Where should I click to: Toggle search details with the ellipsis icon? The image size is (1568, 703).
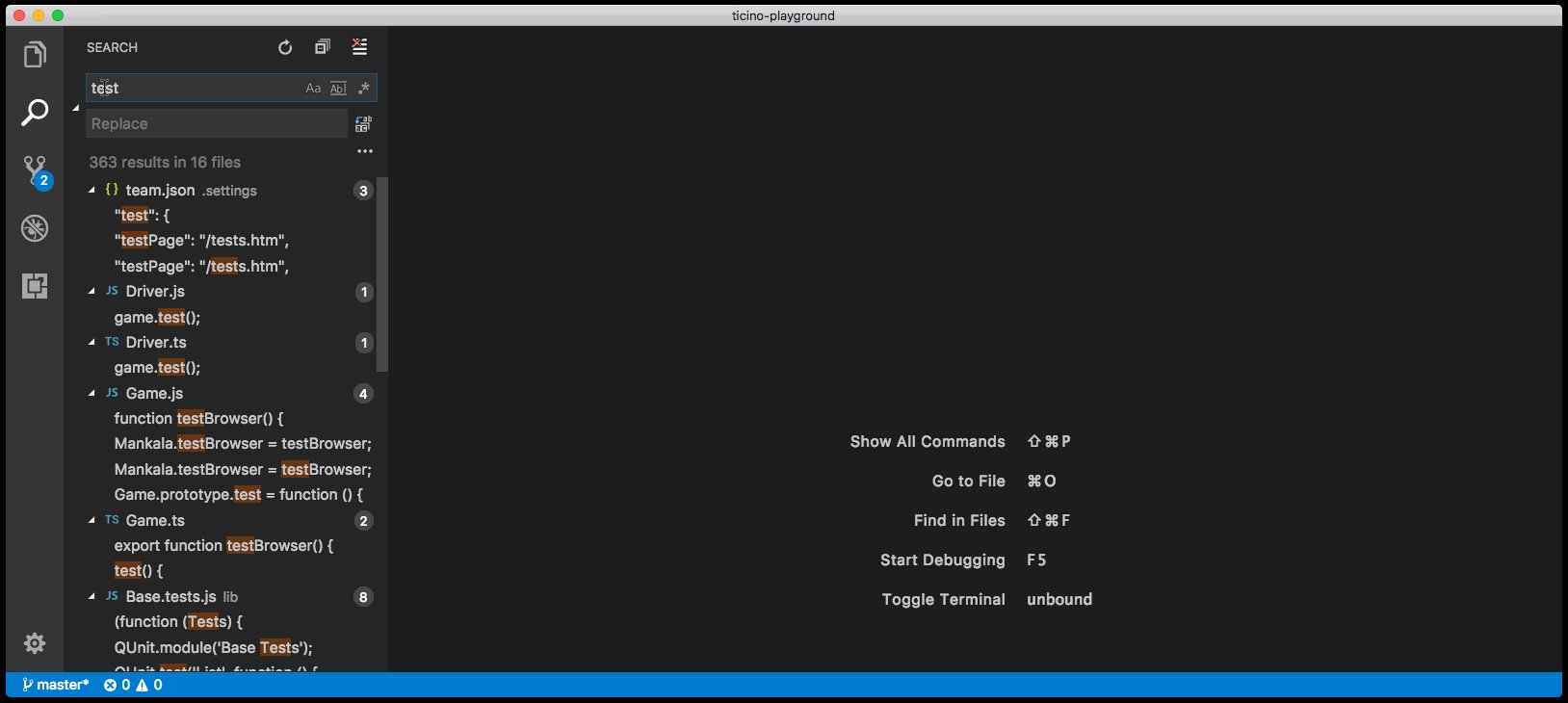[x=365, y=151]
